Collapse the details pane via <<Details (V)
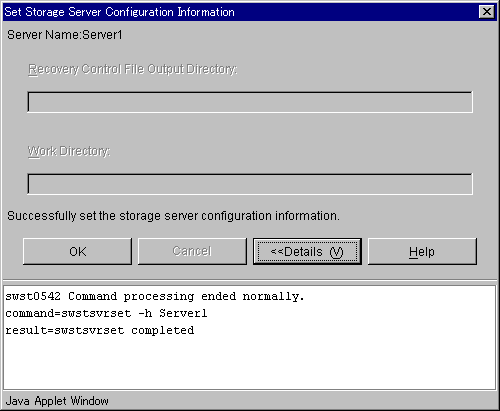The width and height of the screenshot is (500, 411). 307,251
